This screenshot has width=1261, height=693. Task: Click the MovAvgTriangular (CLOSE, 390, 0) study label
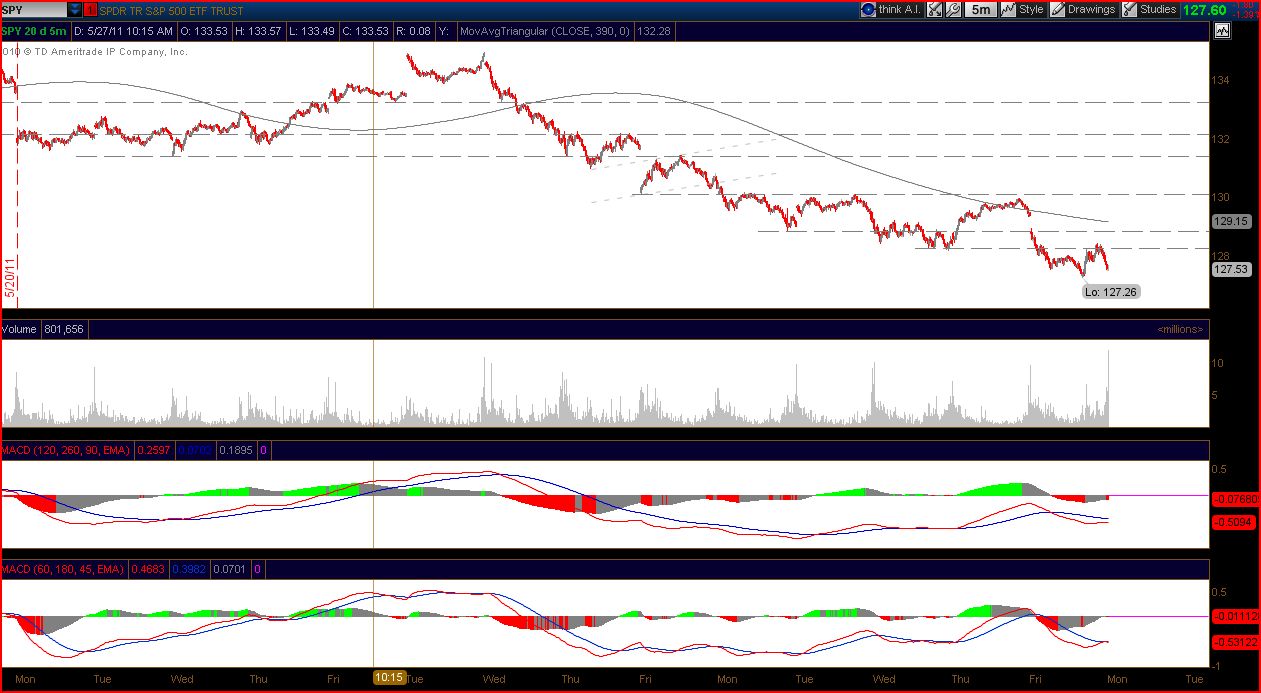point(544,31)
